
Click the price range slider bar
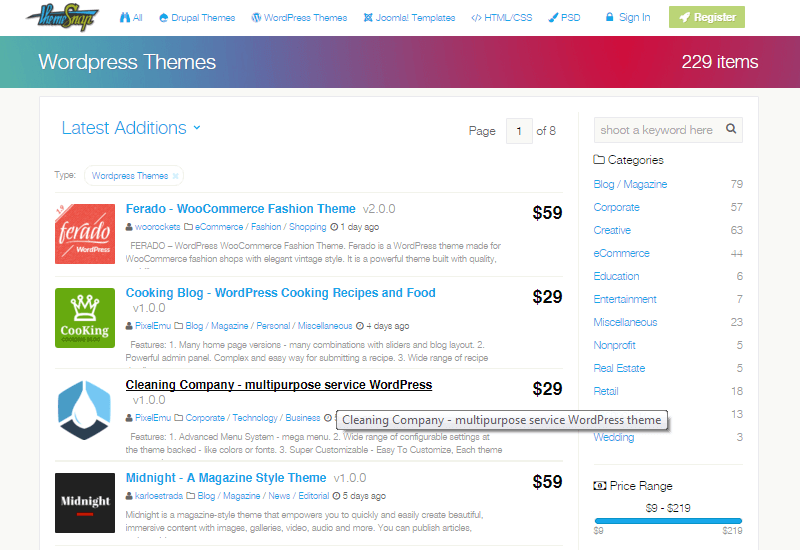(668, 521)
